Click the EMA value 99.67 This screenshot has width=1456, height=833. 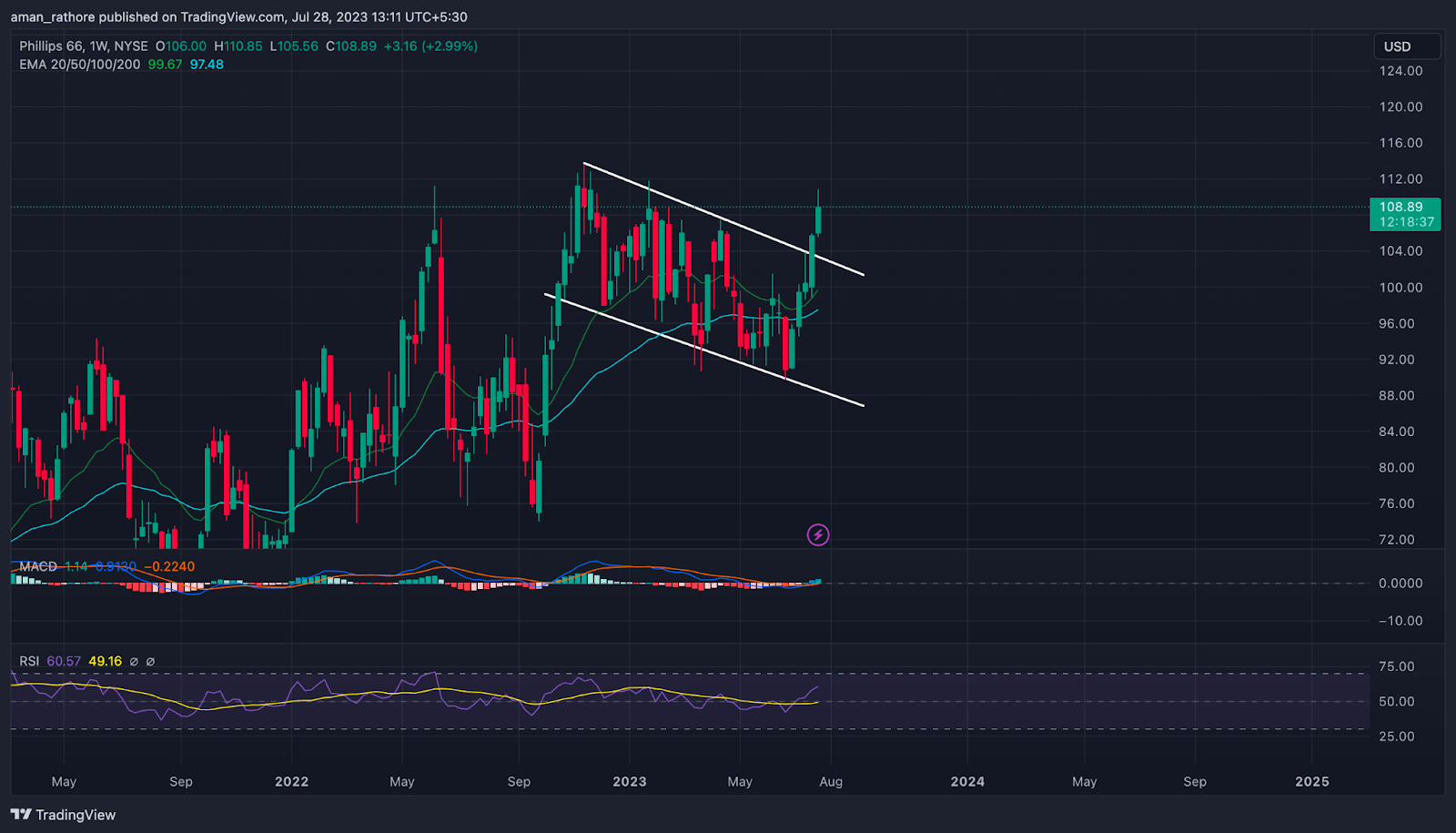(165, 65)
